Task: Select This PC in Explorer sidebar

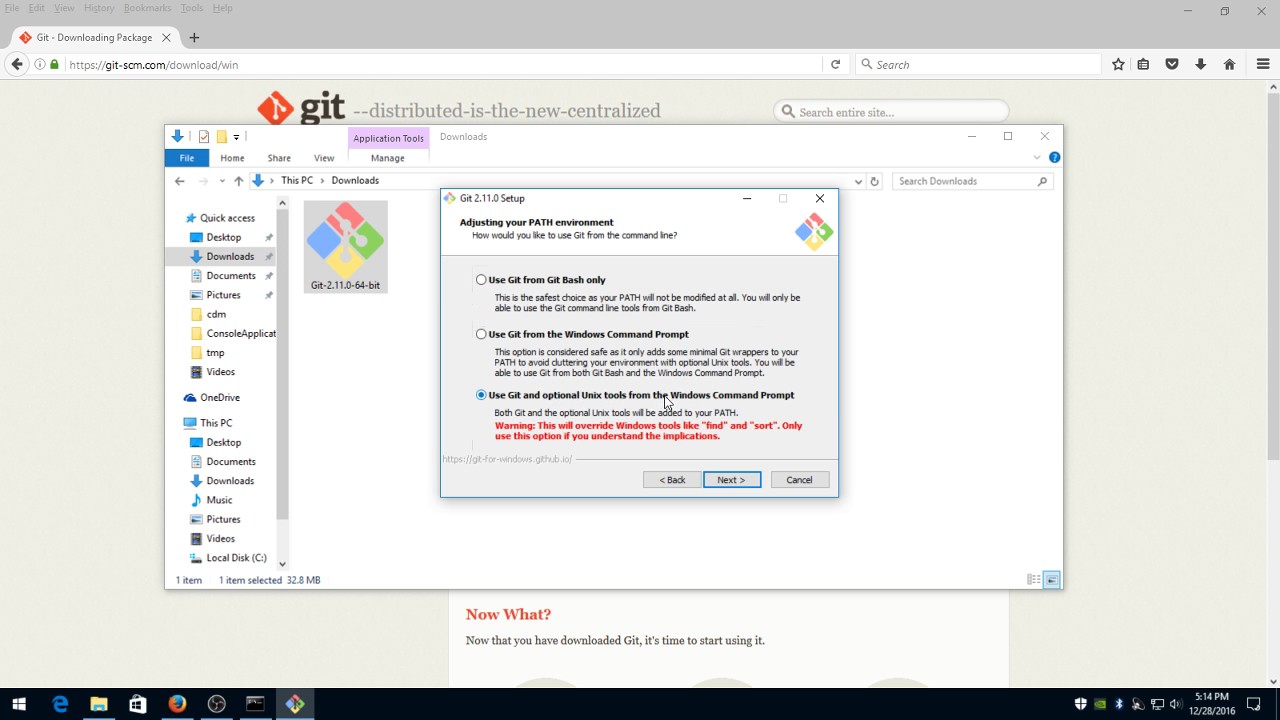Action: (x=216, y=423)
